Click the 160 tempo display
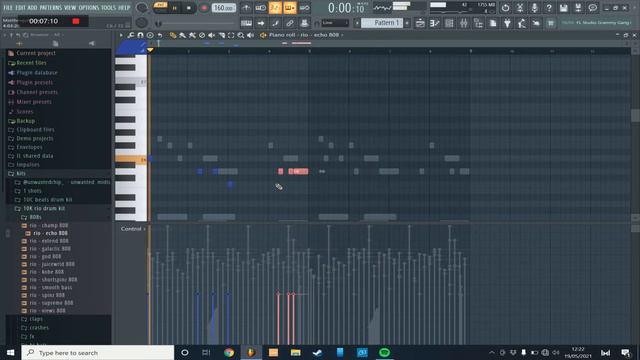 (x=224, y=8)
